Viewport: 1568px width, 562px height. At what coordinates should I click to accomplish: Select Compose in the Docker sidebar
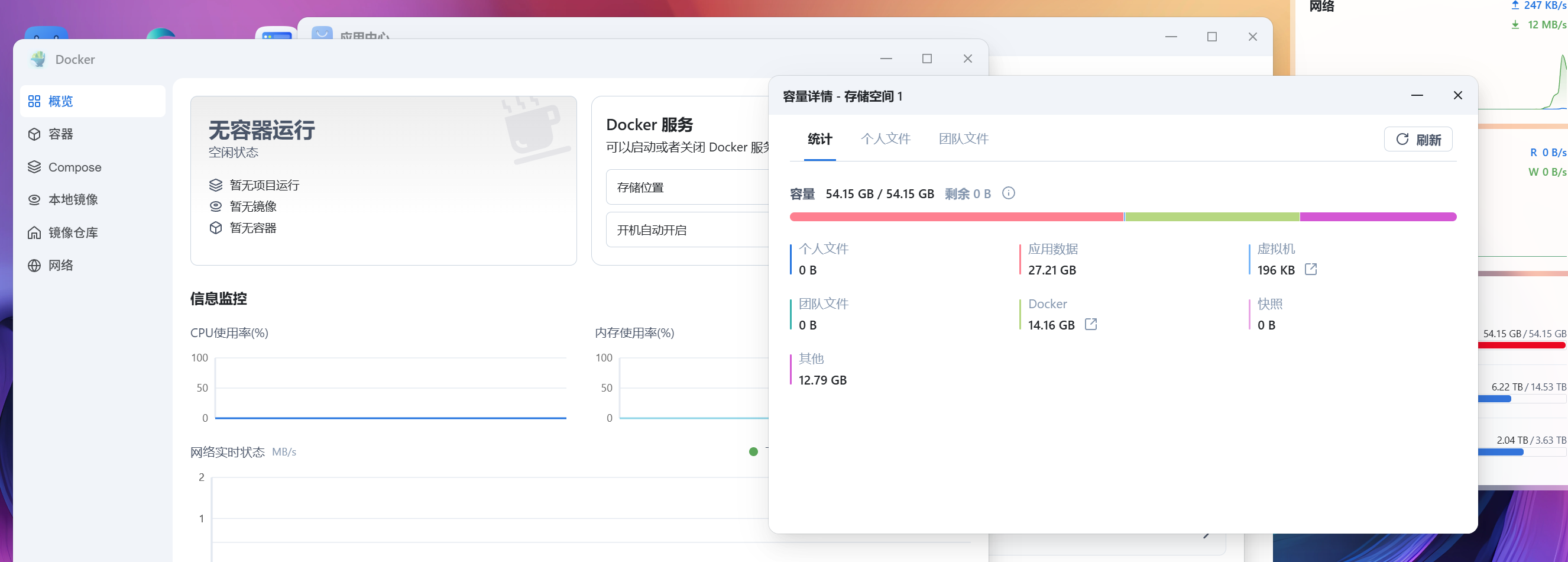point(73,167)
